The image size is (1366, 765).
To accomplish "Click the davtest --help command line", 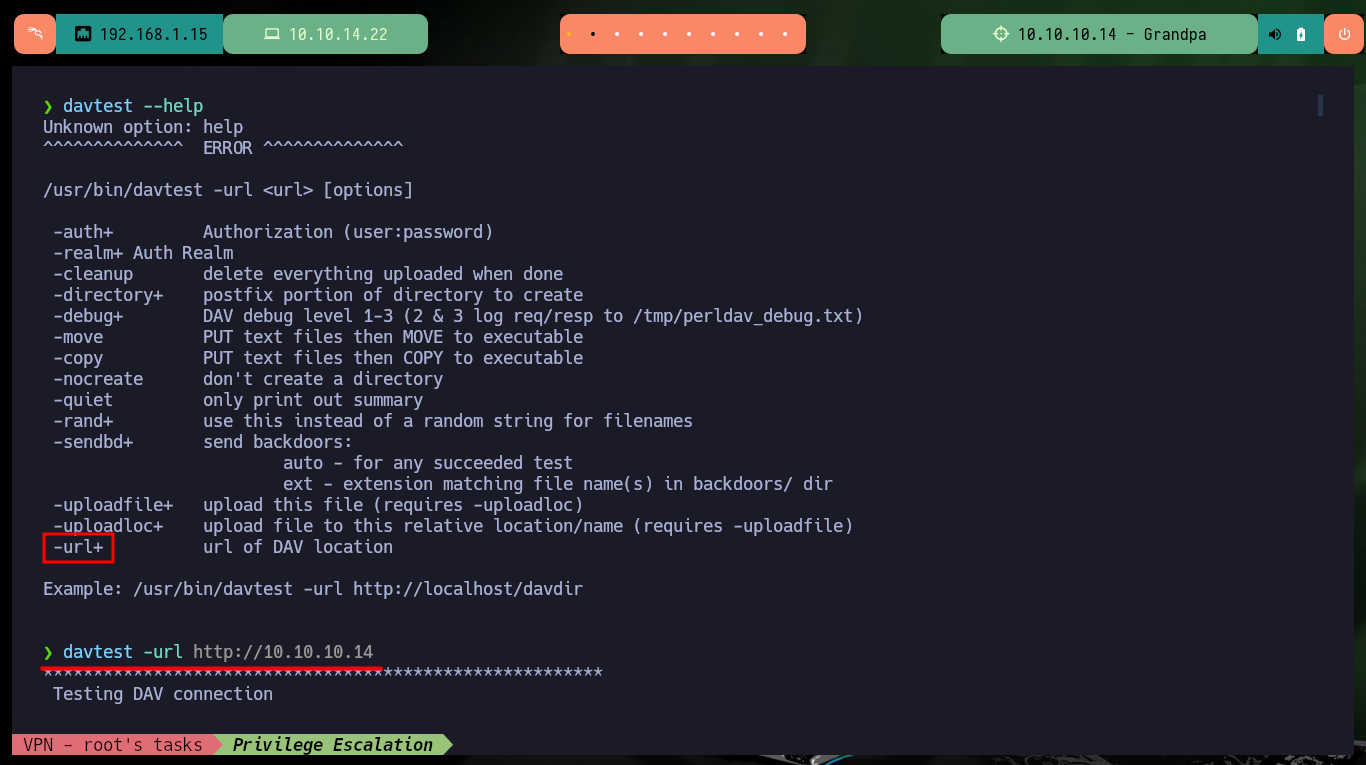I will click(133, 105).
